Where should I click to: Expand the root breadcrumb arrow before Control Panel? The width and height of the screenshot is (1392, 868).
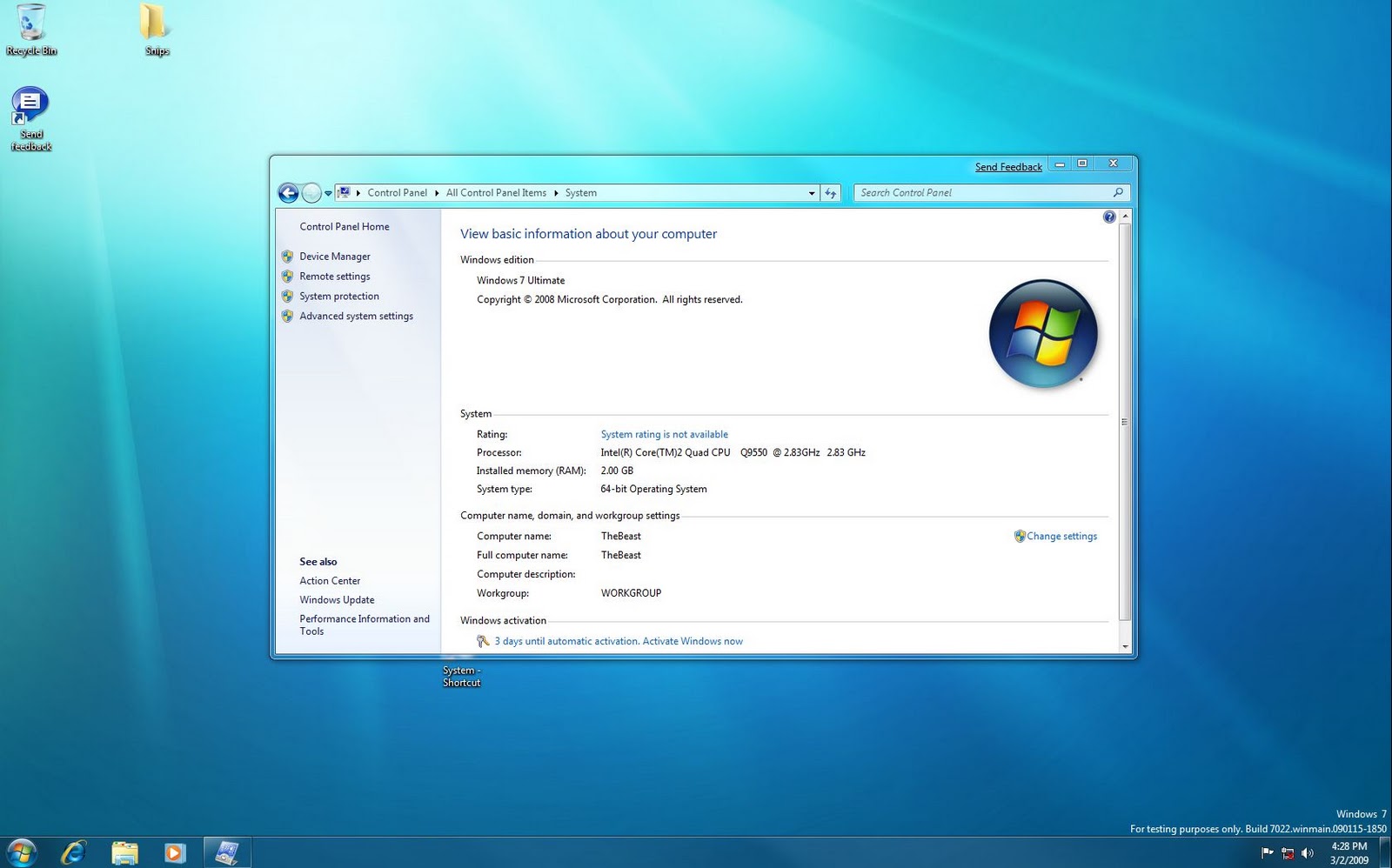click(x=358, y=193)
